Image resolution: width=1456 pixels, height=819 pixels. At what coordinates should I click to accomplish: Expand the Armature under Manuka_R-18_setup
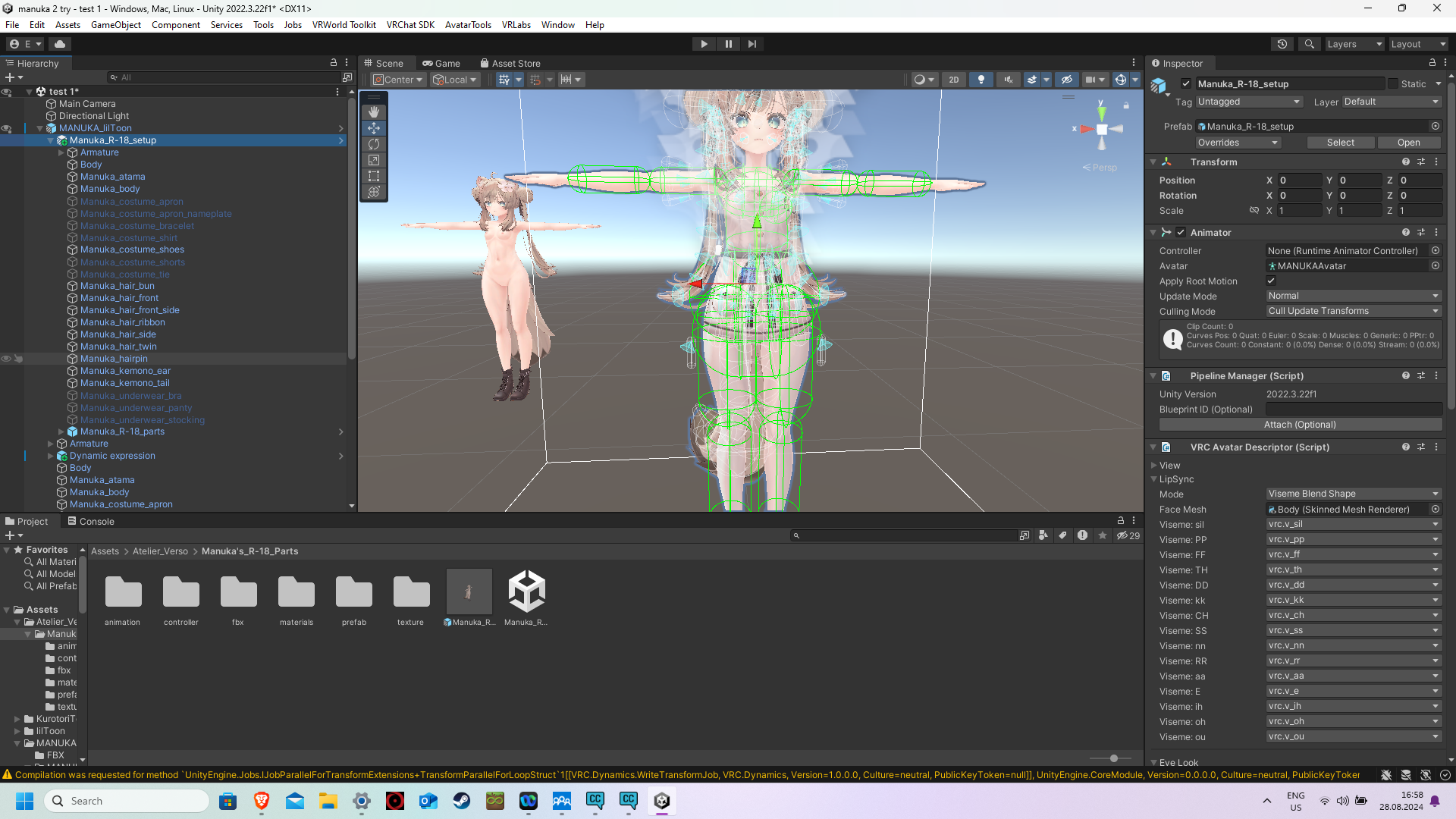point(61,152)
